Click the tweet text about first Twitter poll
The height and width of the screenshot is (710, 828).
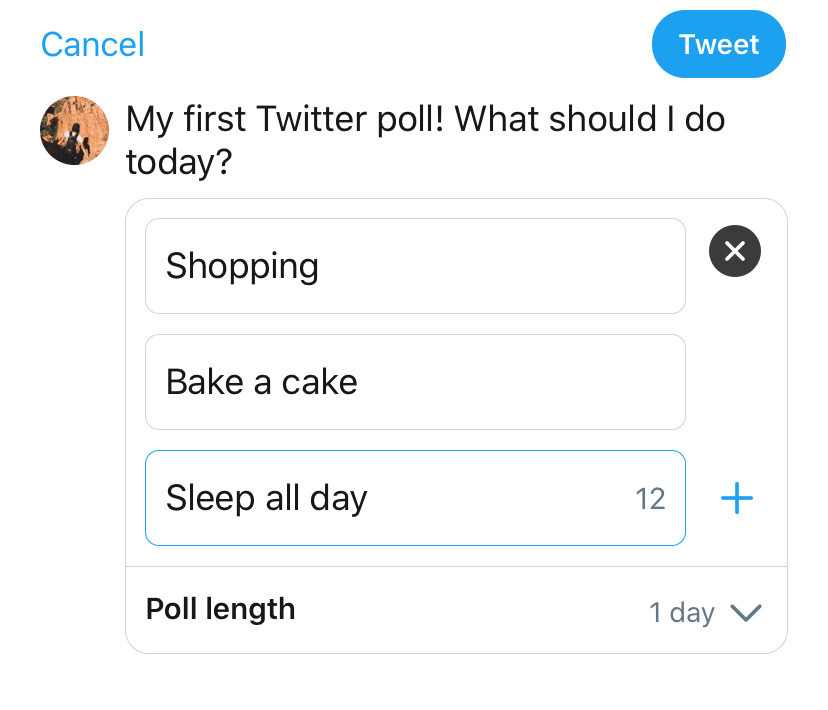pos(425,140)
